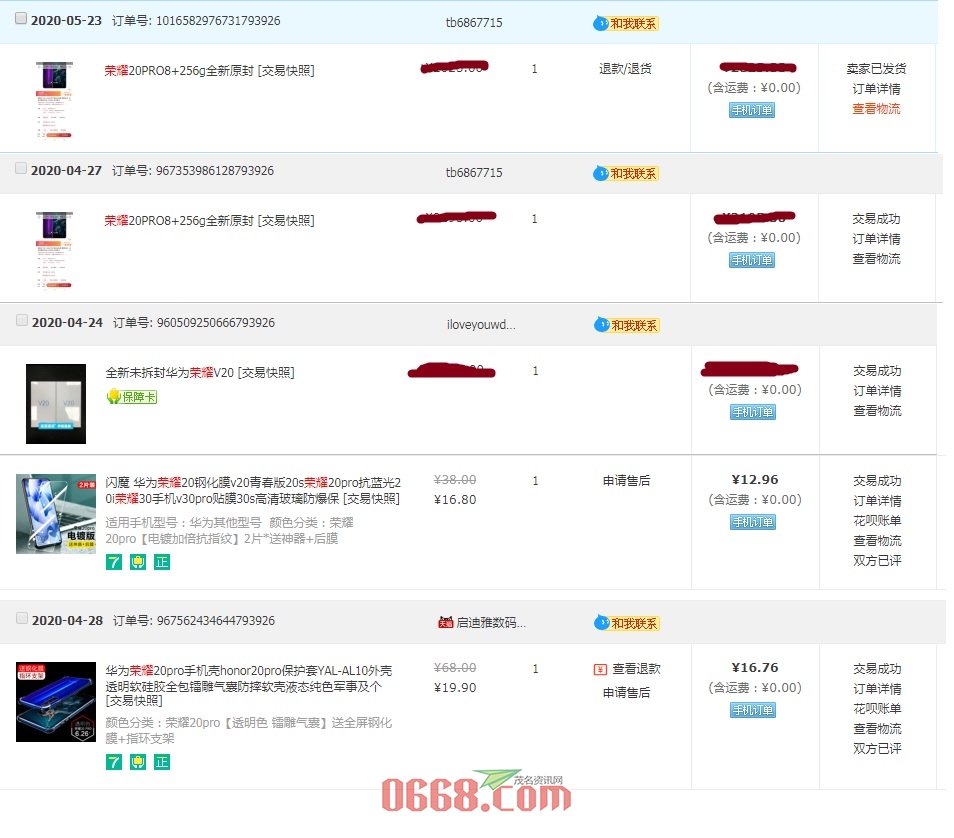Click the 正 genuine icon under 钢化膜 item
This screenshot has width=954, height=838.
point(161,562)
